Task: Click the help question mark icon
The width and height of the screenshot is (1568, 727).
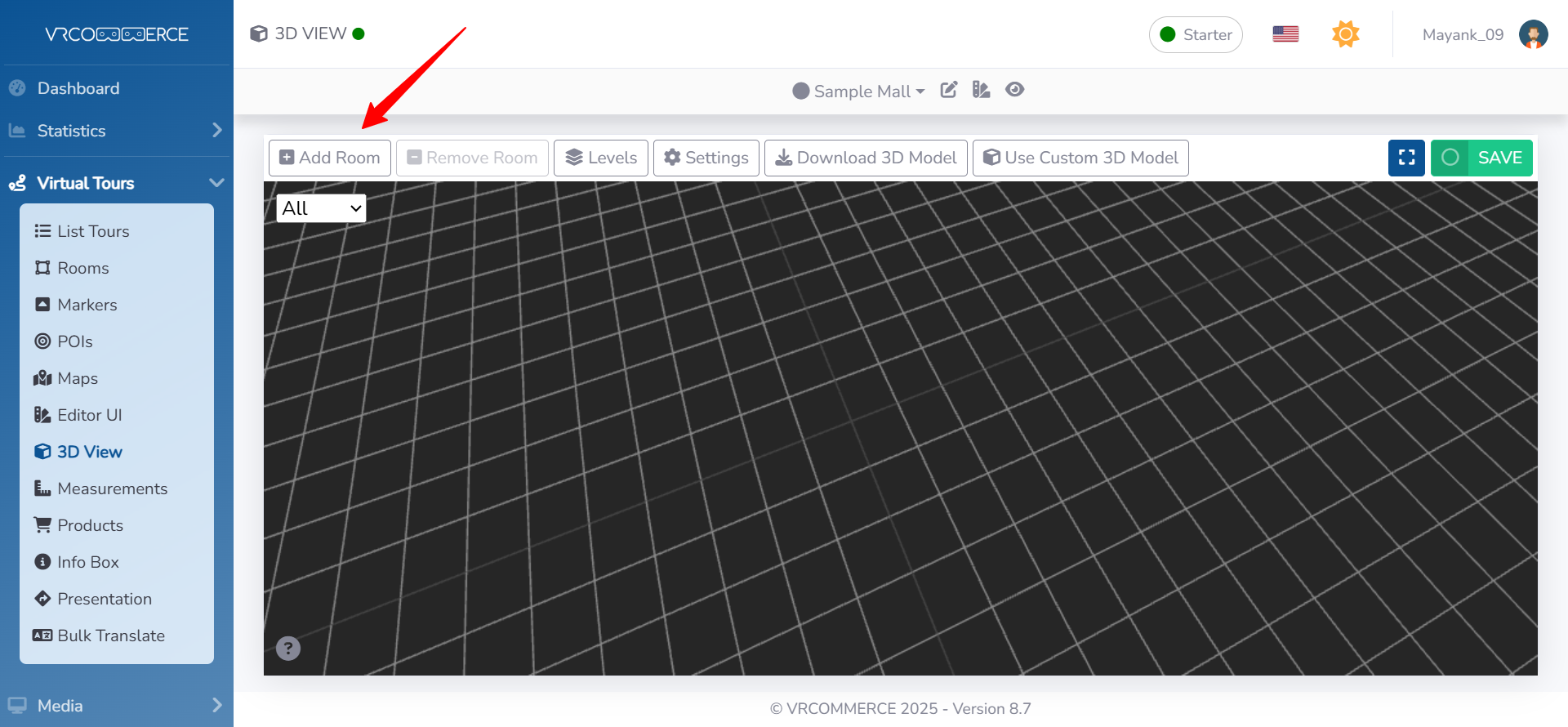Action: [288, 648]
